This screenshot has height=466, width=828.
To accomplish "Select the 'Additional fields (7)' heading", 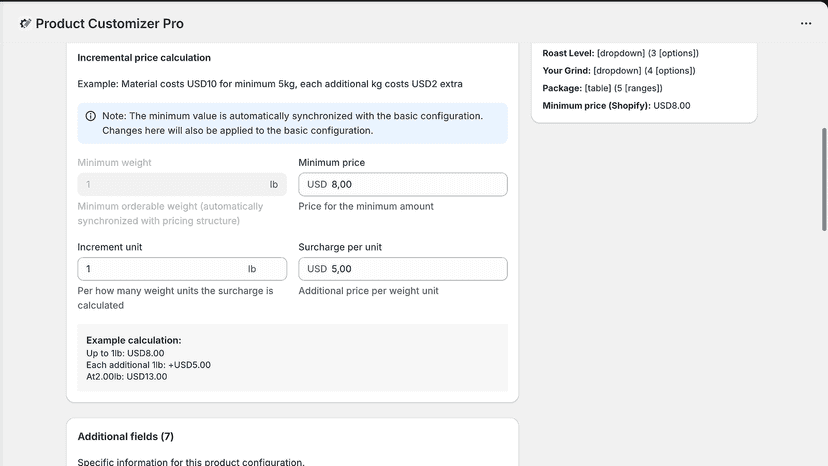I will point(126,436).
